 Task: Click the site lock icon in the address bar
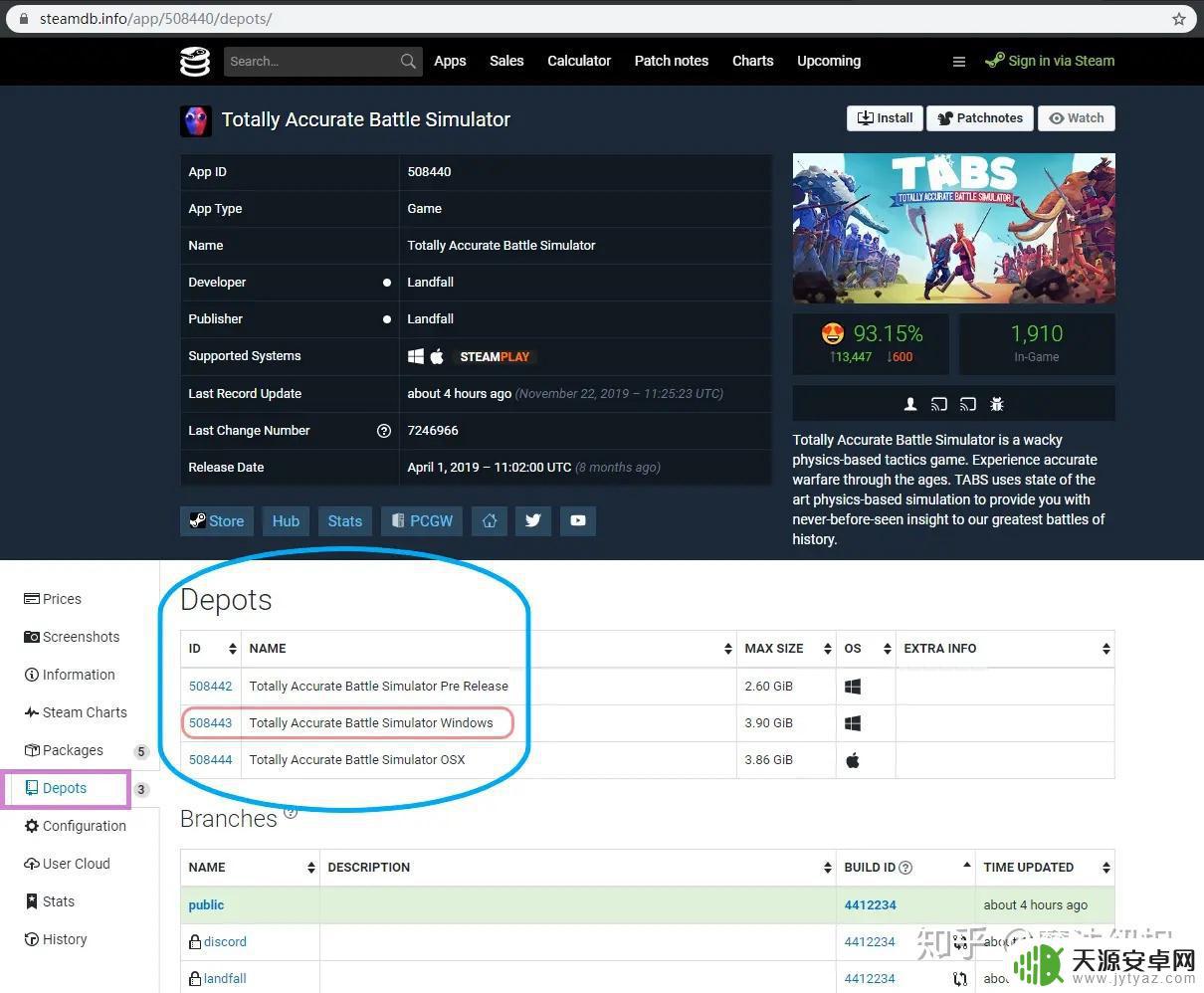[25, 19]
